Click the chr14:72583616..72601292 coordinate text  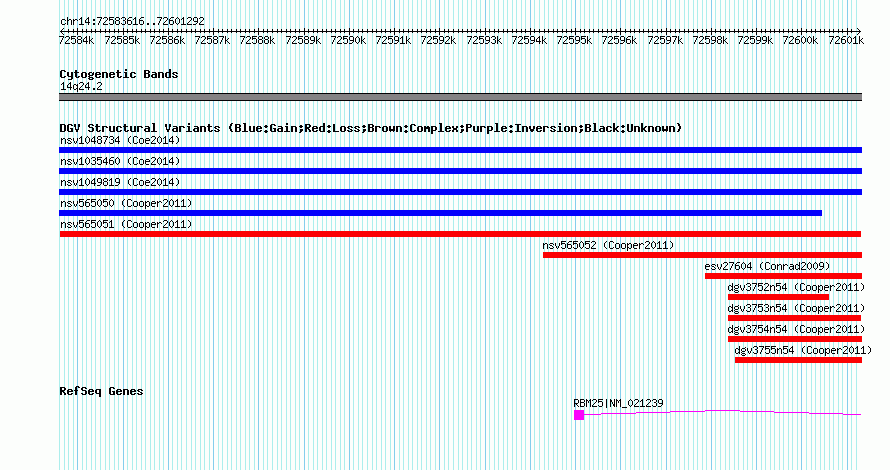(x=132, y=22)
